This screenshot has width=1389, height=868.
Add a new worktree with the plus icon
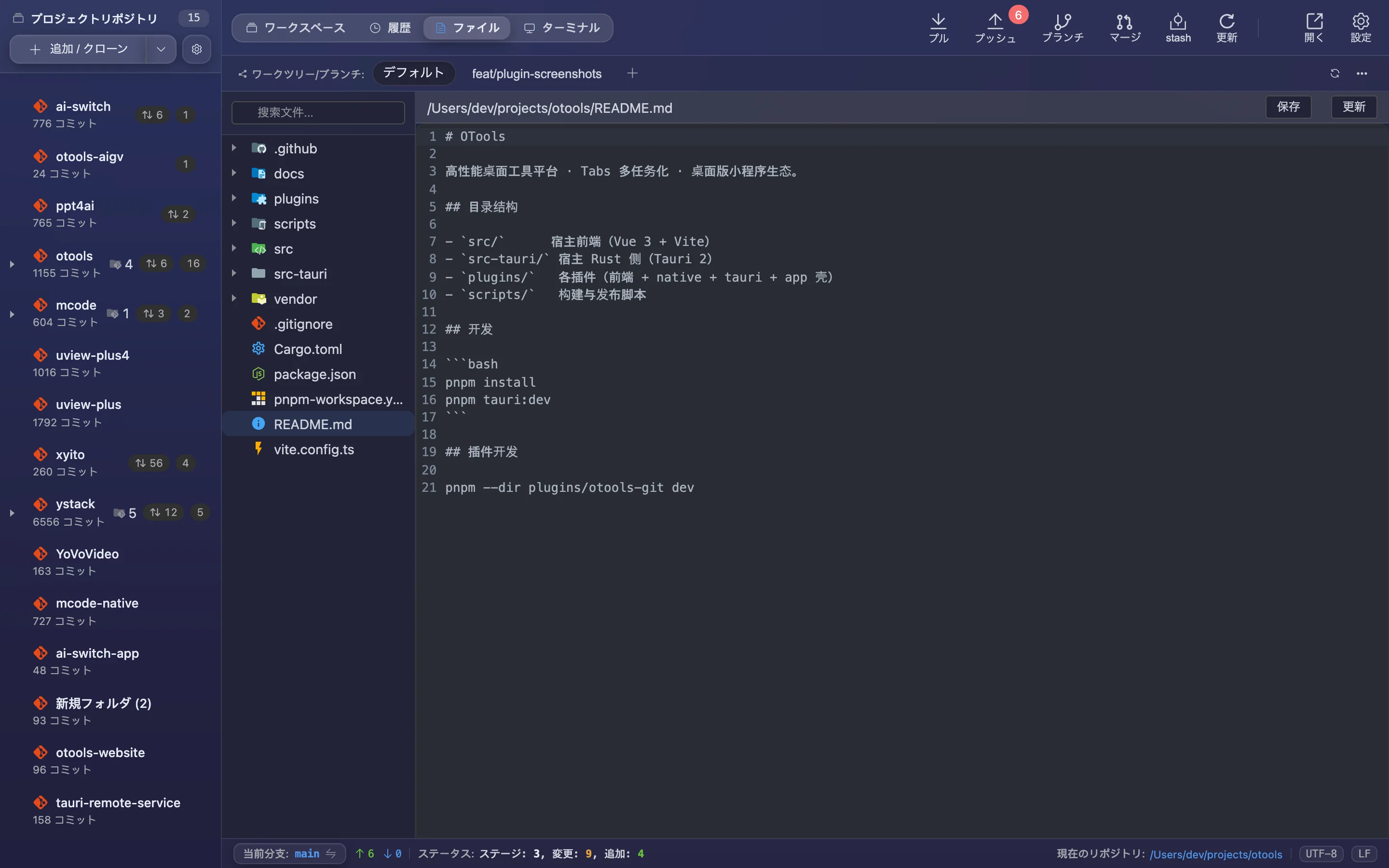tap(632, 73)
